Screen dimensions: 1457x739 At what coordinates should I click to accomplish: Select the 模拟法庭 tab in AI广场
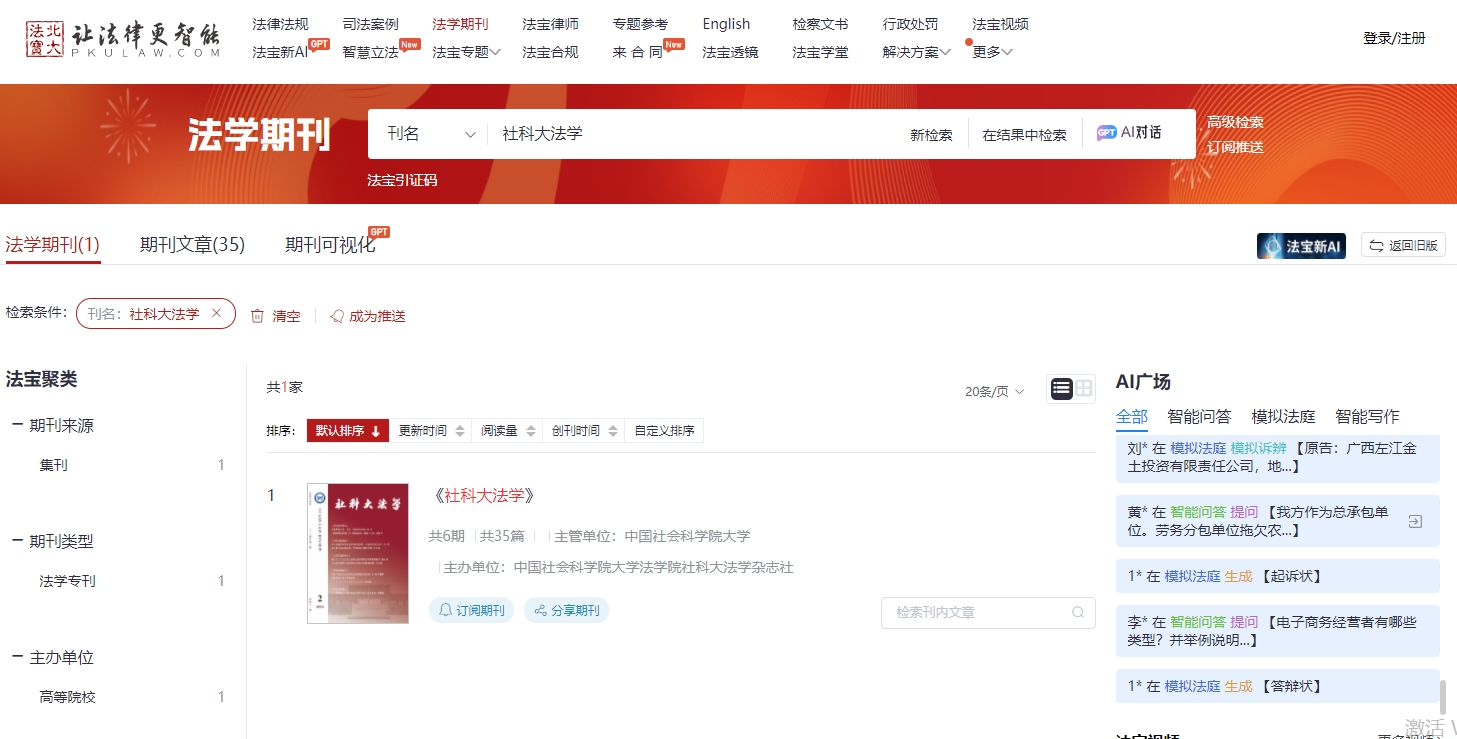tap(1283, 417)
